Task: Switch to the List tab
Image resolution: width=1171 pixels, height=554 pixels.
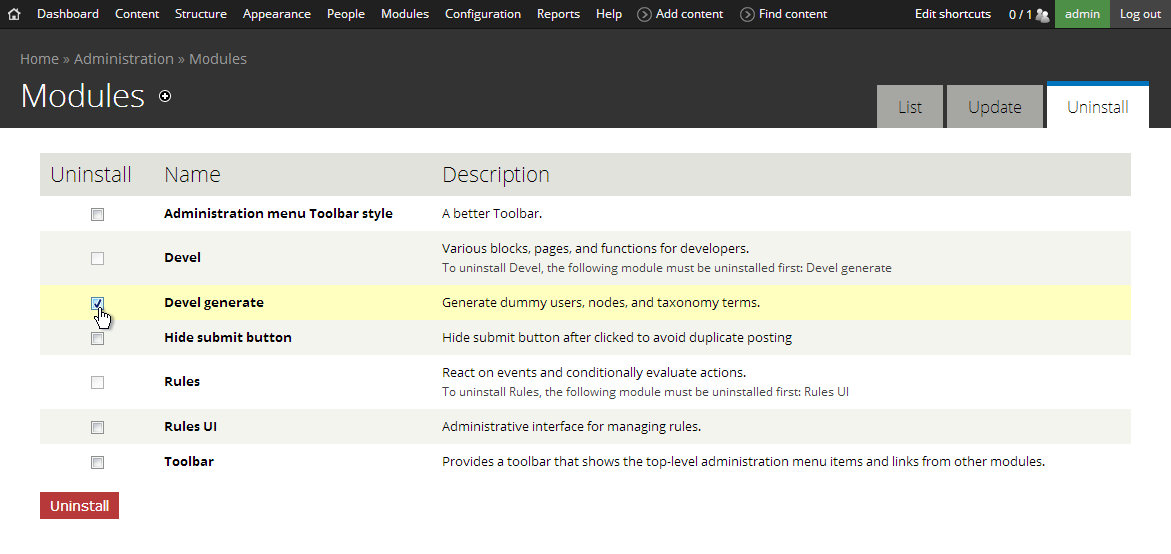Action: coord(910,107)
